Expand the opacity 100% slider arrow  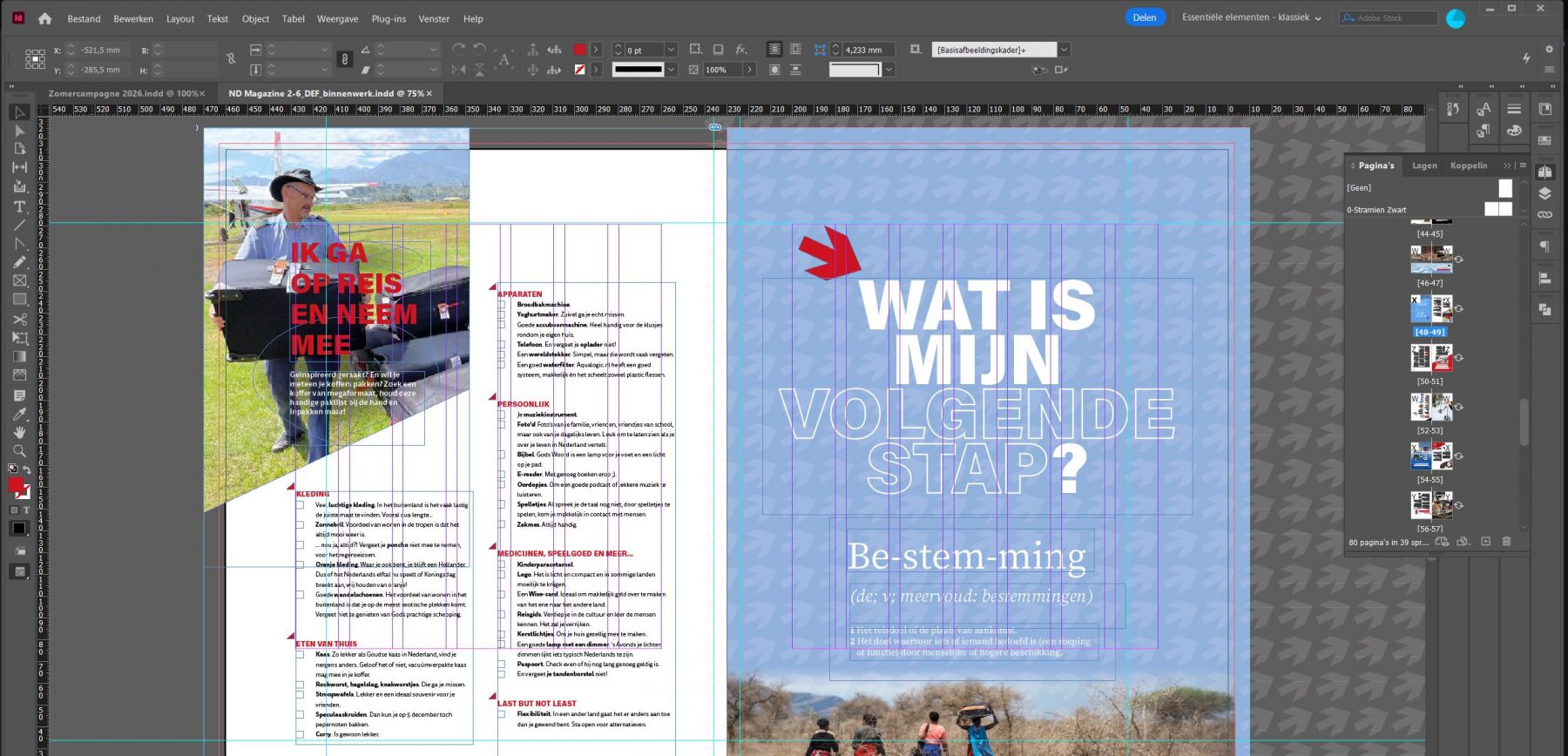[749, 70]
